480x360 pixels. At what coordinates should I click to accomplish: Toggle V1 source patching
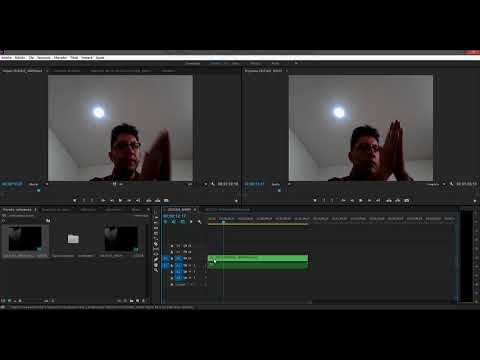coord(165,258)
